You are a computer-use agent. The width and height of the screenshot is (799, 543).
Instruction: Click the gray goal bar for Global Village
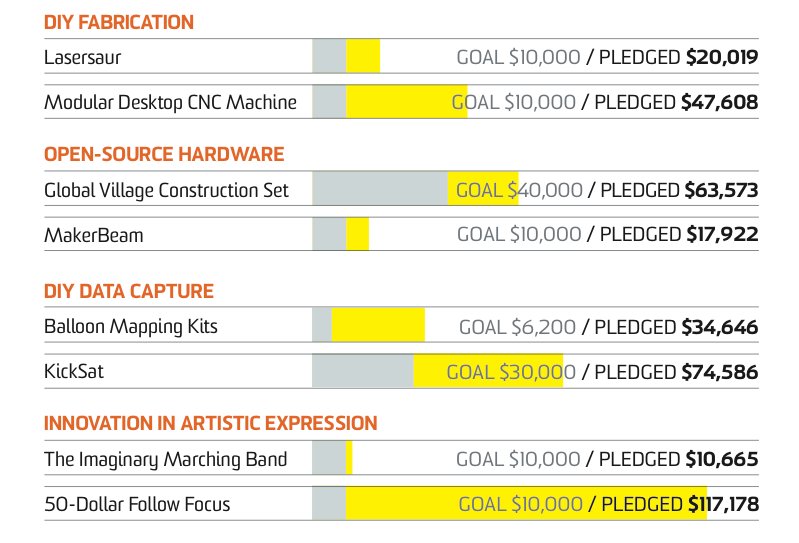380,190
